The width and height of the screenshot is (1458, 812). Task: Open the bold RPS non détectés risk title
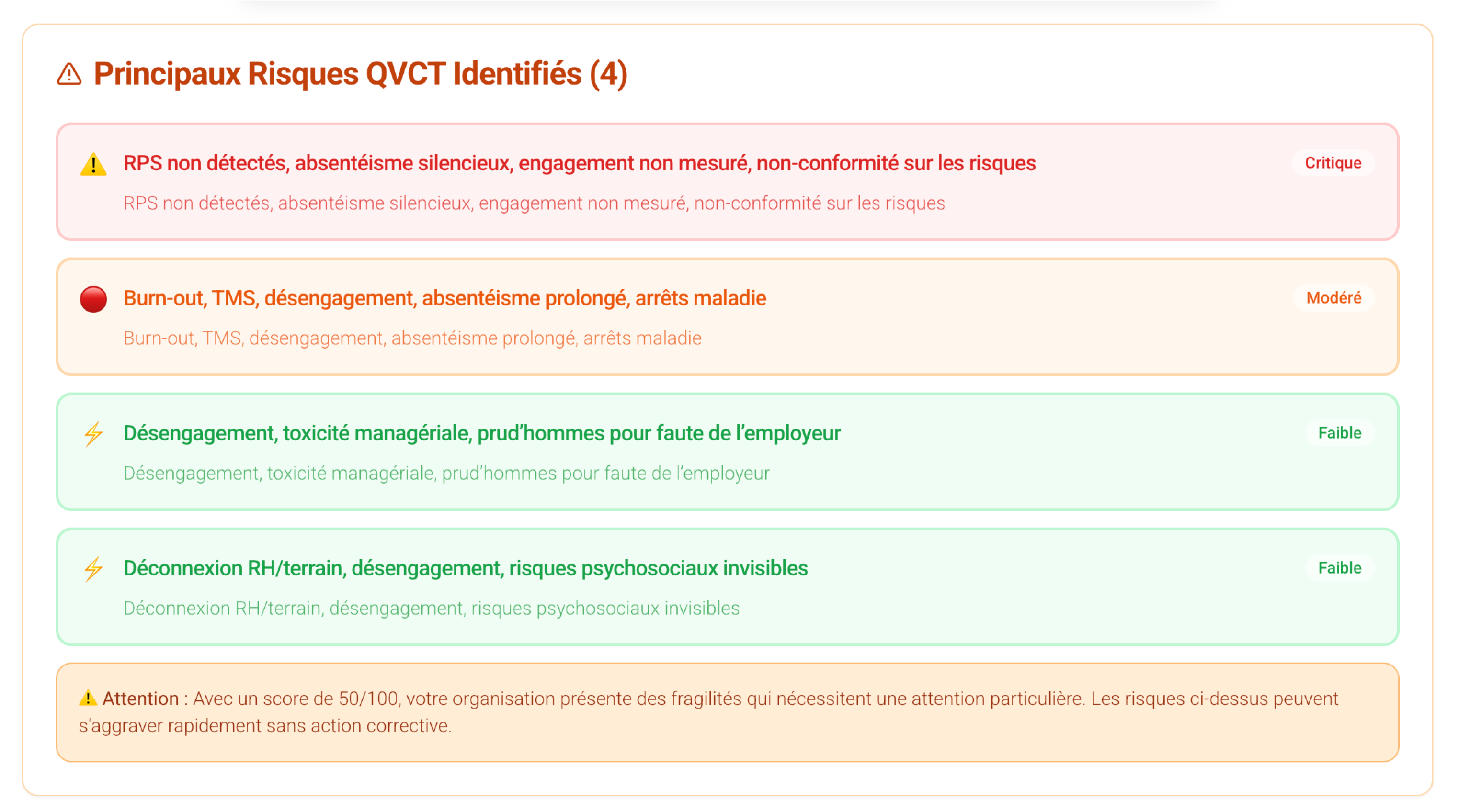(579, 163)
